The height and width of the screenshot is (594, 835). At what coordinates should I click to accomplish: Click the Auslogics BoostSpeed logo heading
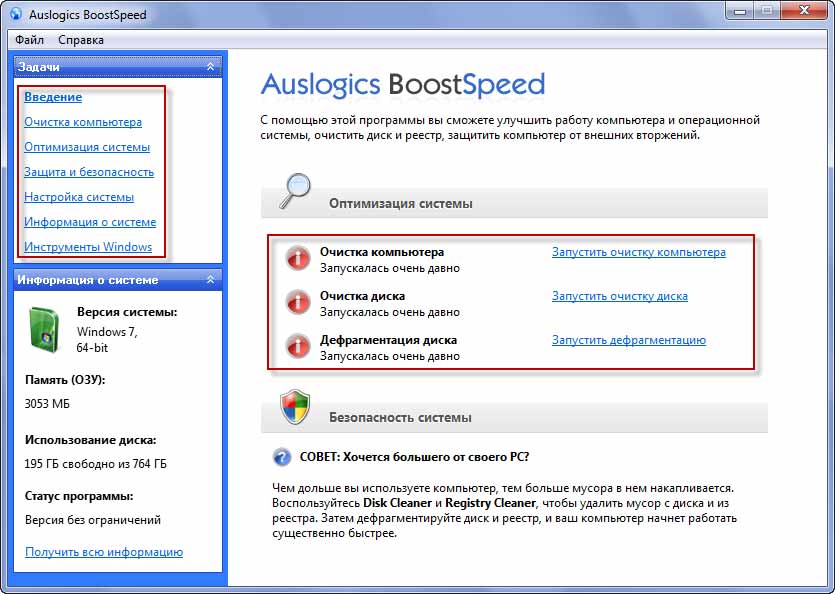click(403, 85)
